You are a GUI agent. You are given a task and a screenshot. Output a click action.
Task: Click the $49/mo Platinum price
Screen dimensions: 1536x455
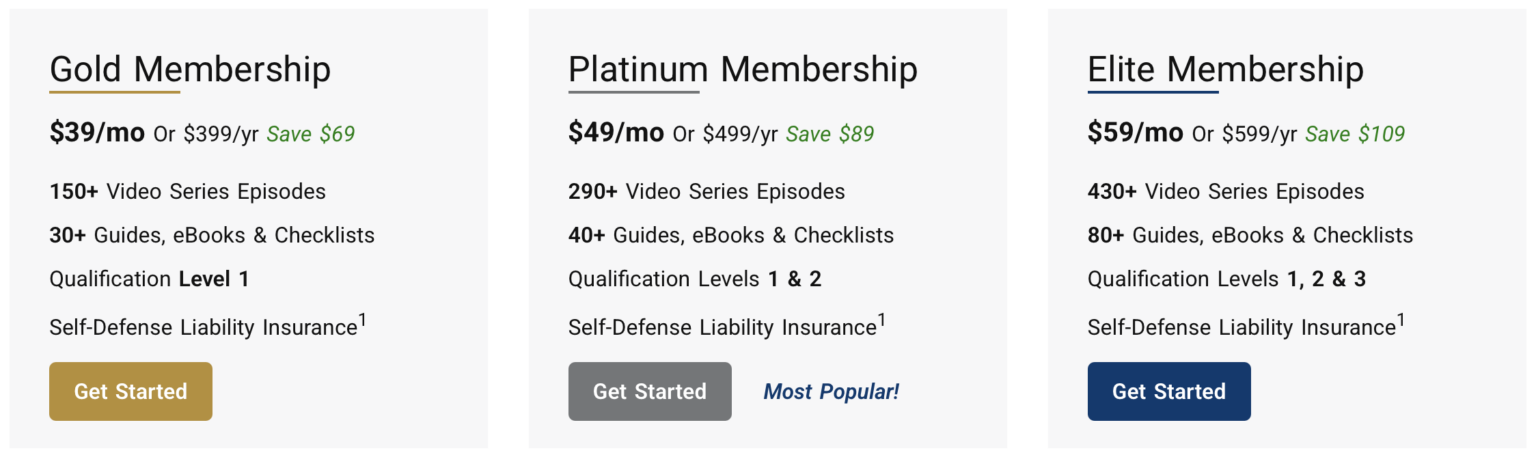pos(616,133)
